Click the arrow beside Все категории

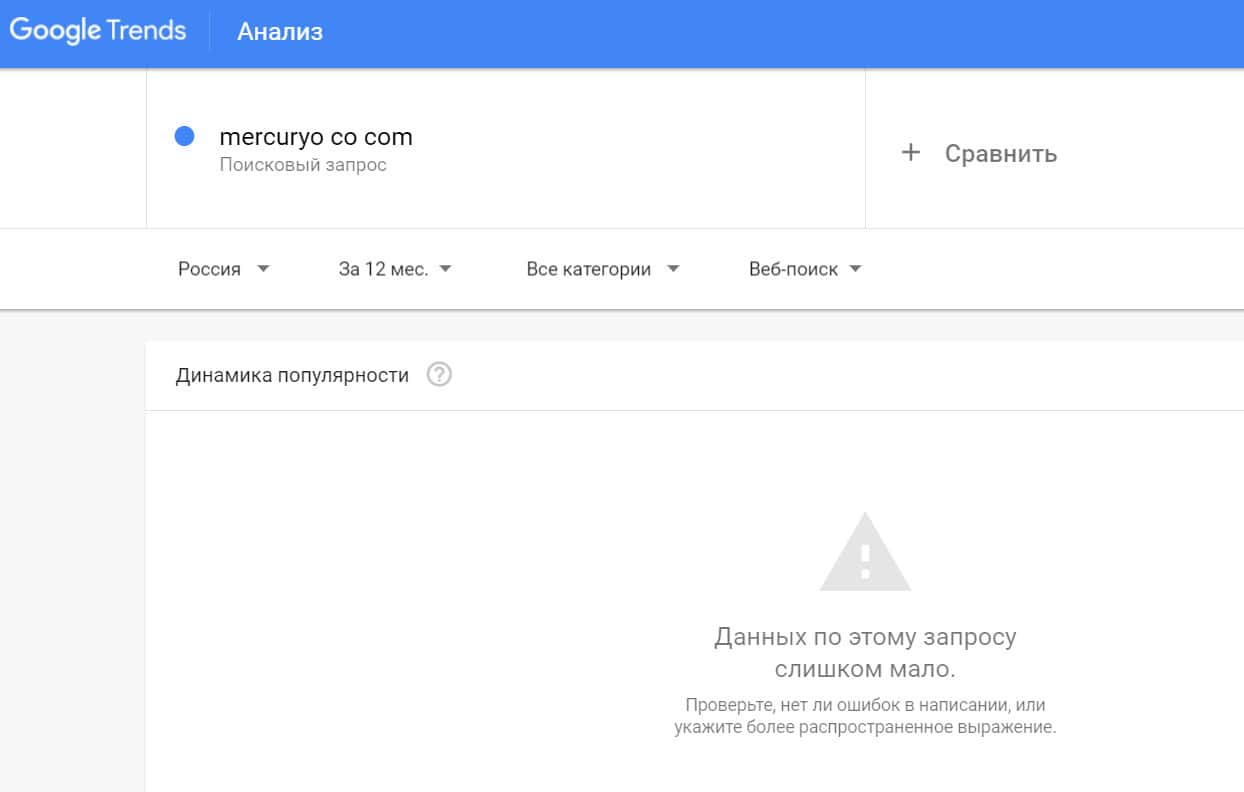pos(673,269)
